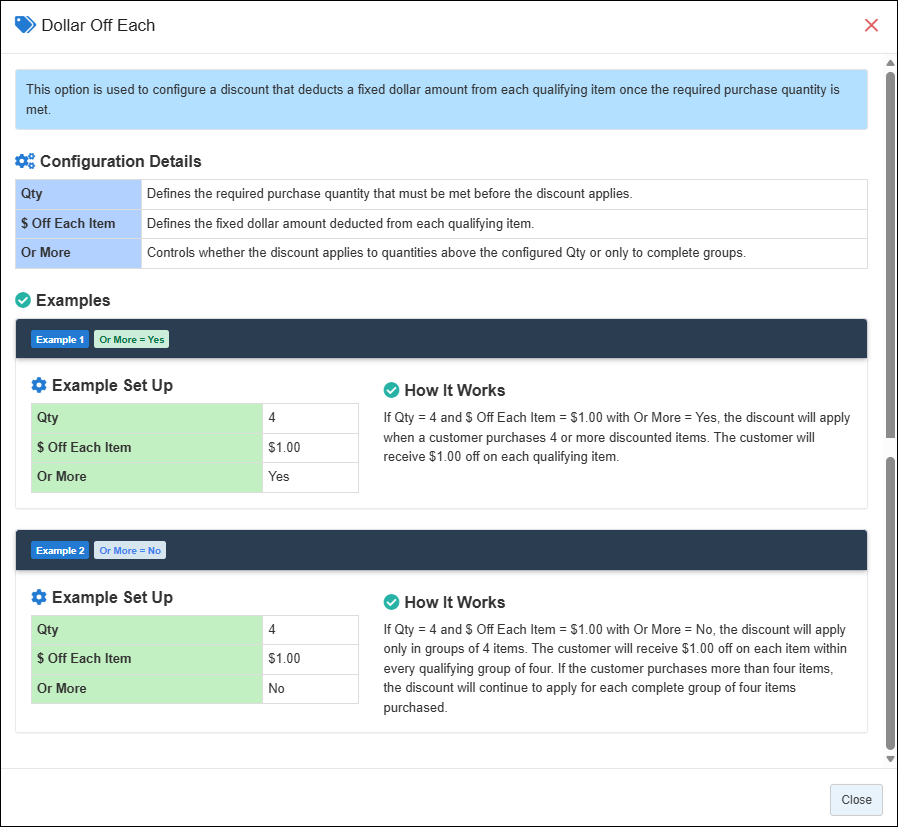
Task: Click the gear icon in Example 2 Set Up
Action: pos(39,597)
